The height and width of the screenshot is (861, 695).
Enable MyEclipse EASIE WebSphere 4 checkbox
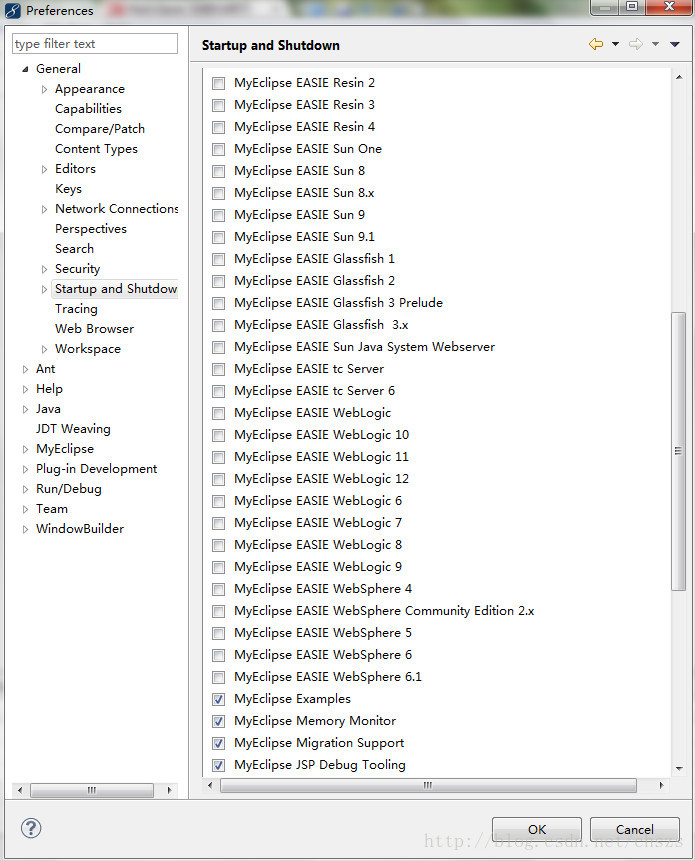click(218, 589)
